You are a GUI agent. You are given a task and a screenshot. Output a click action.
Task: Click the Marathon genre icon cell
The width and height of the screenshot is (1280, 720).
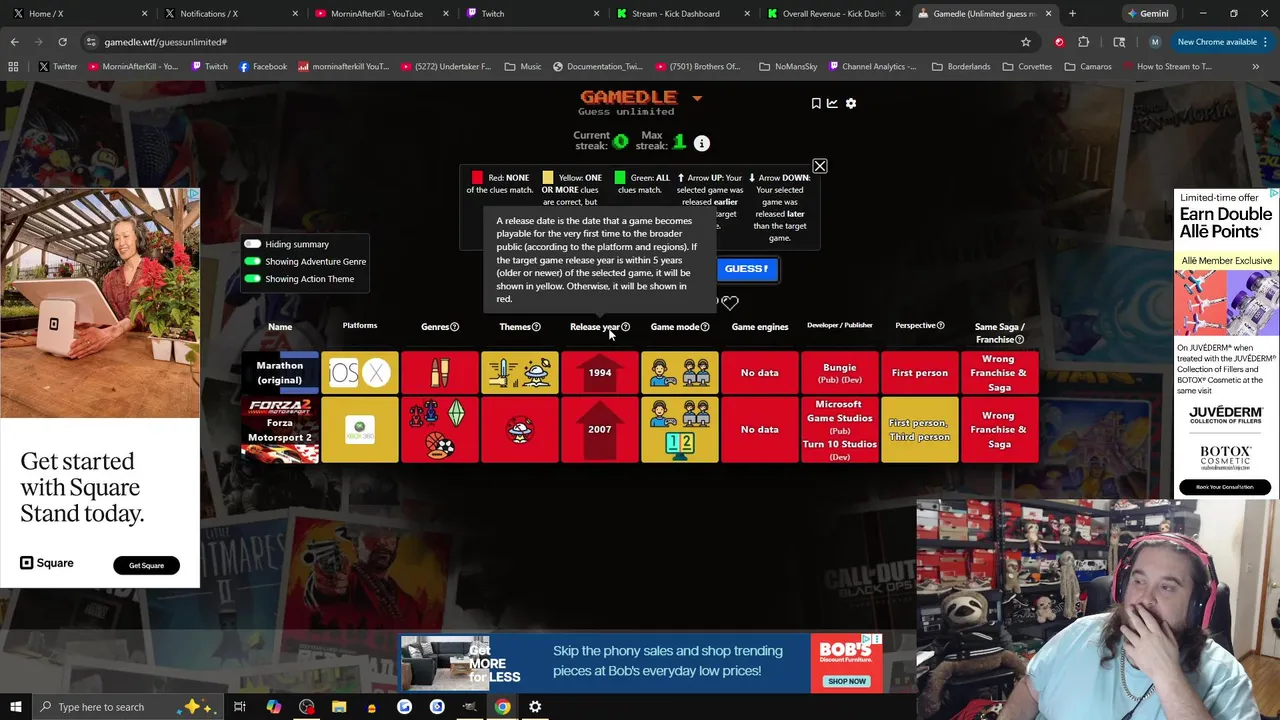(440, 373)
